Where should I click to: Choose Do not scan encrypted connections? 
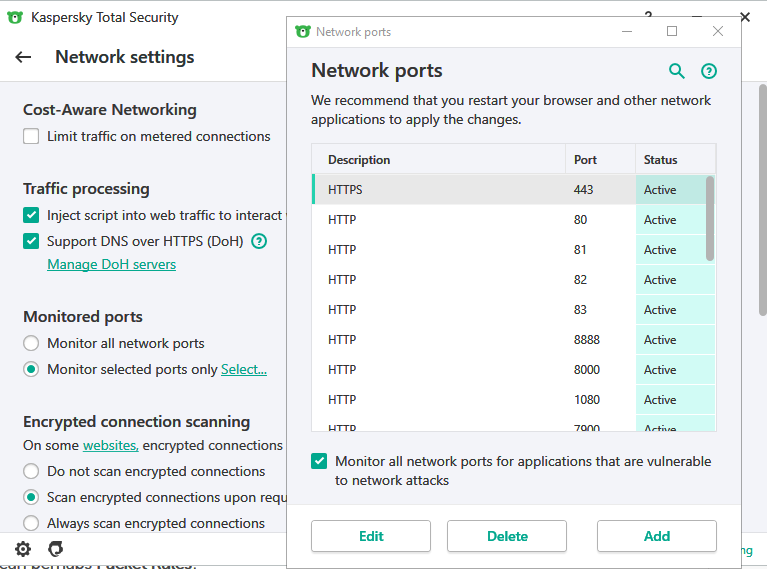coord(31,471)
